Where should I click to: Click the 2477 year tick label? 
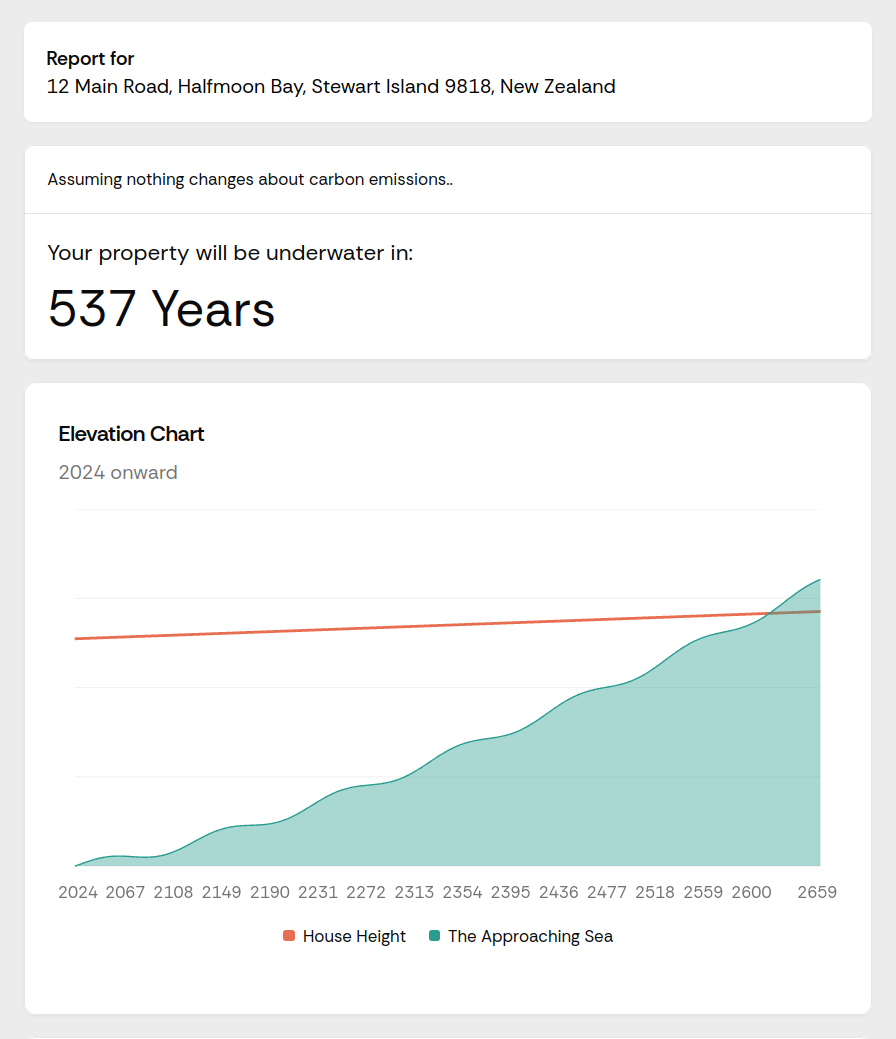[607, 892]
